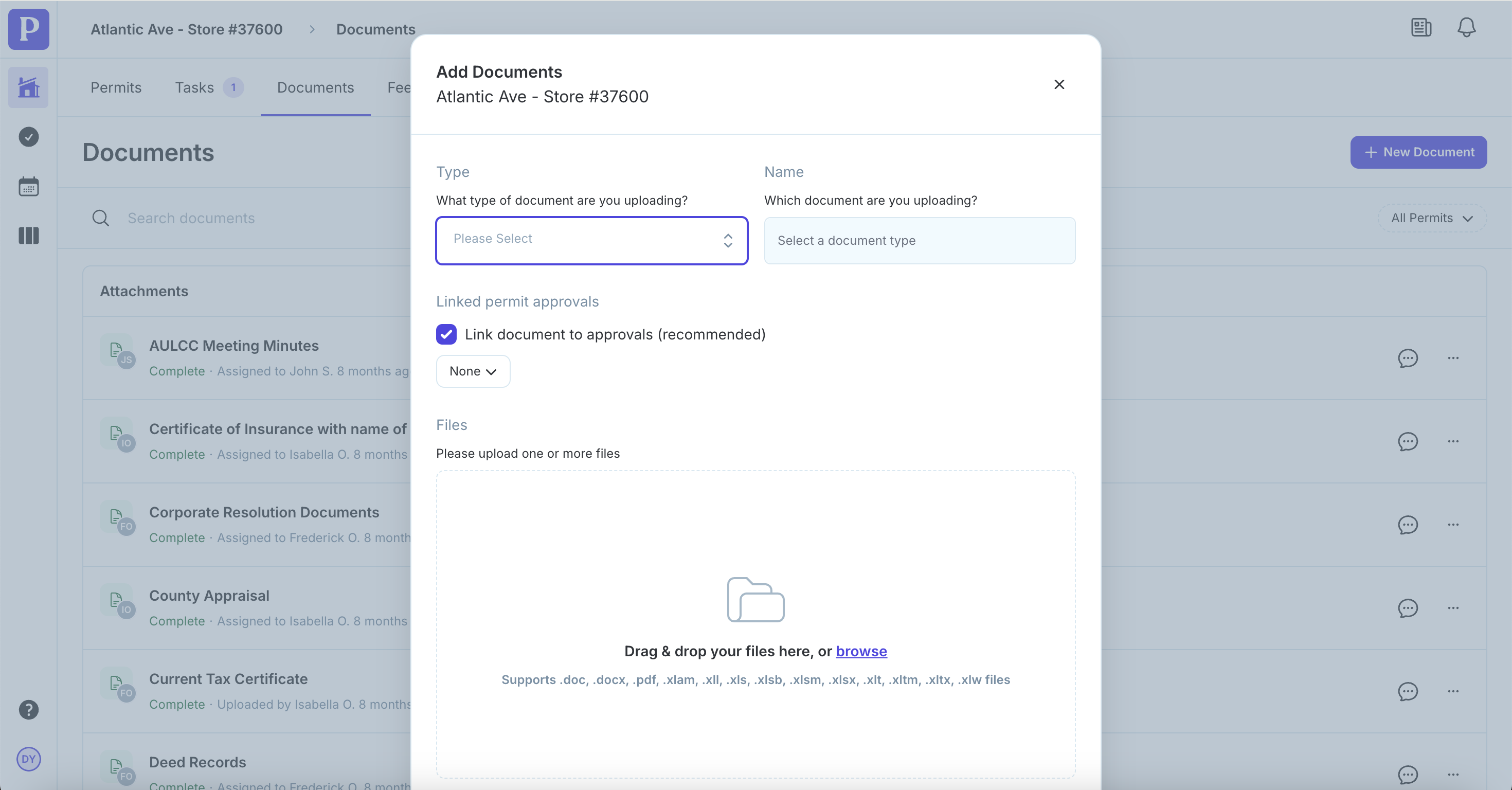Open the checkmark tasks sidebar icon
1512x790 pixels.
coord(28,137)
